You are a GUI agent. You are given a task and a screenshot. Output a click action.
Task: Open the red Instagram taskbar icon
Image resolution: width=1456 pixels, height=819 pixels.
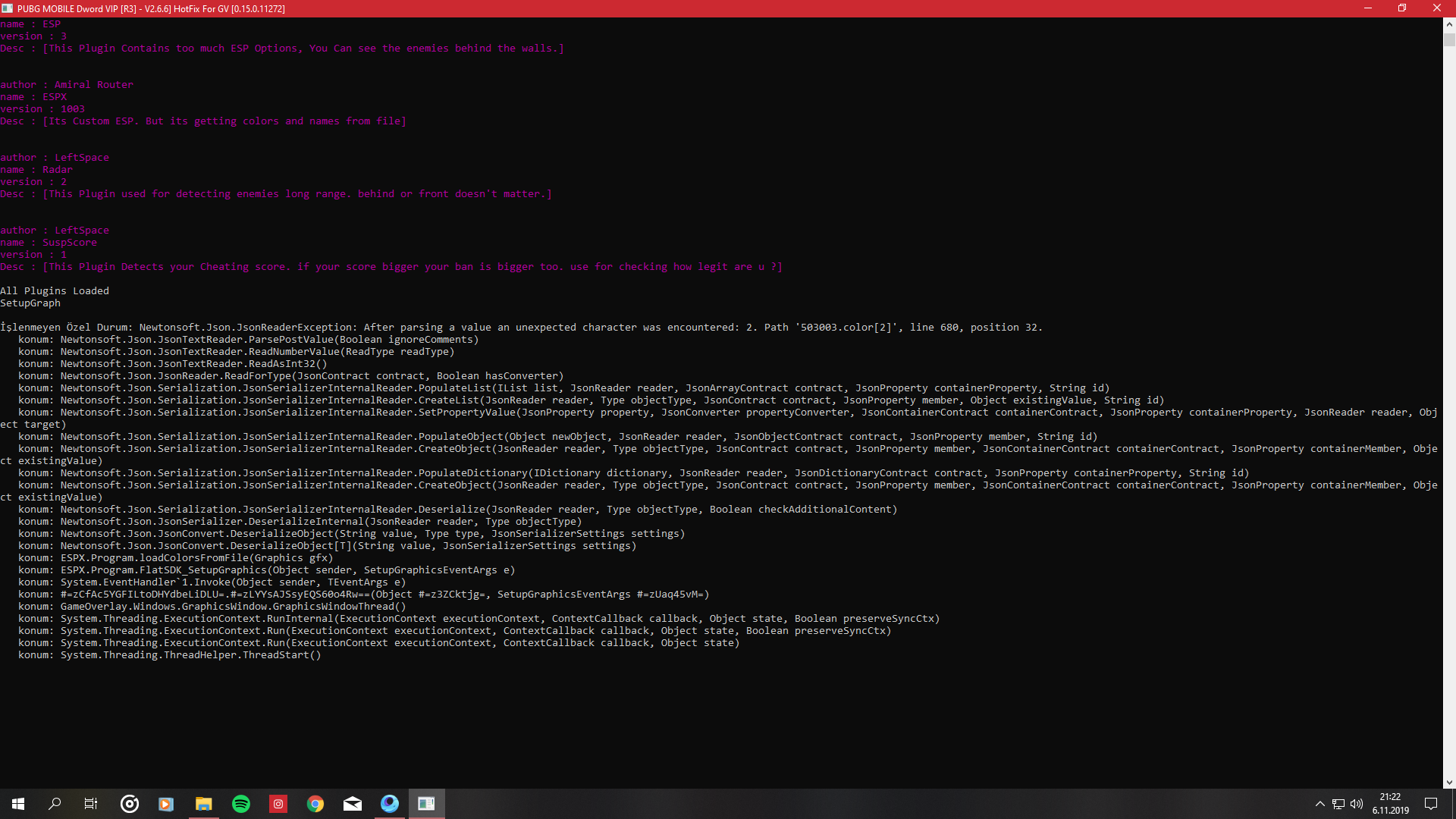(x=278, y=804)
